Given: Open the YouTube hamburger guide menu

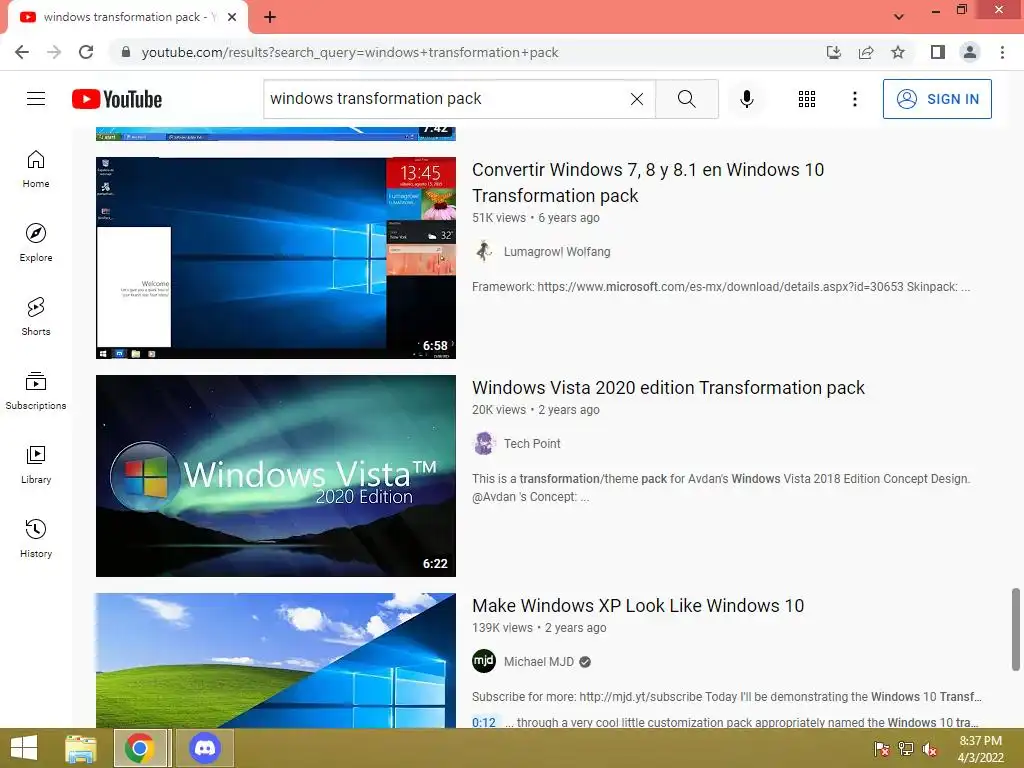Looking at the screenshot, I should click(x=36, y=99).
